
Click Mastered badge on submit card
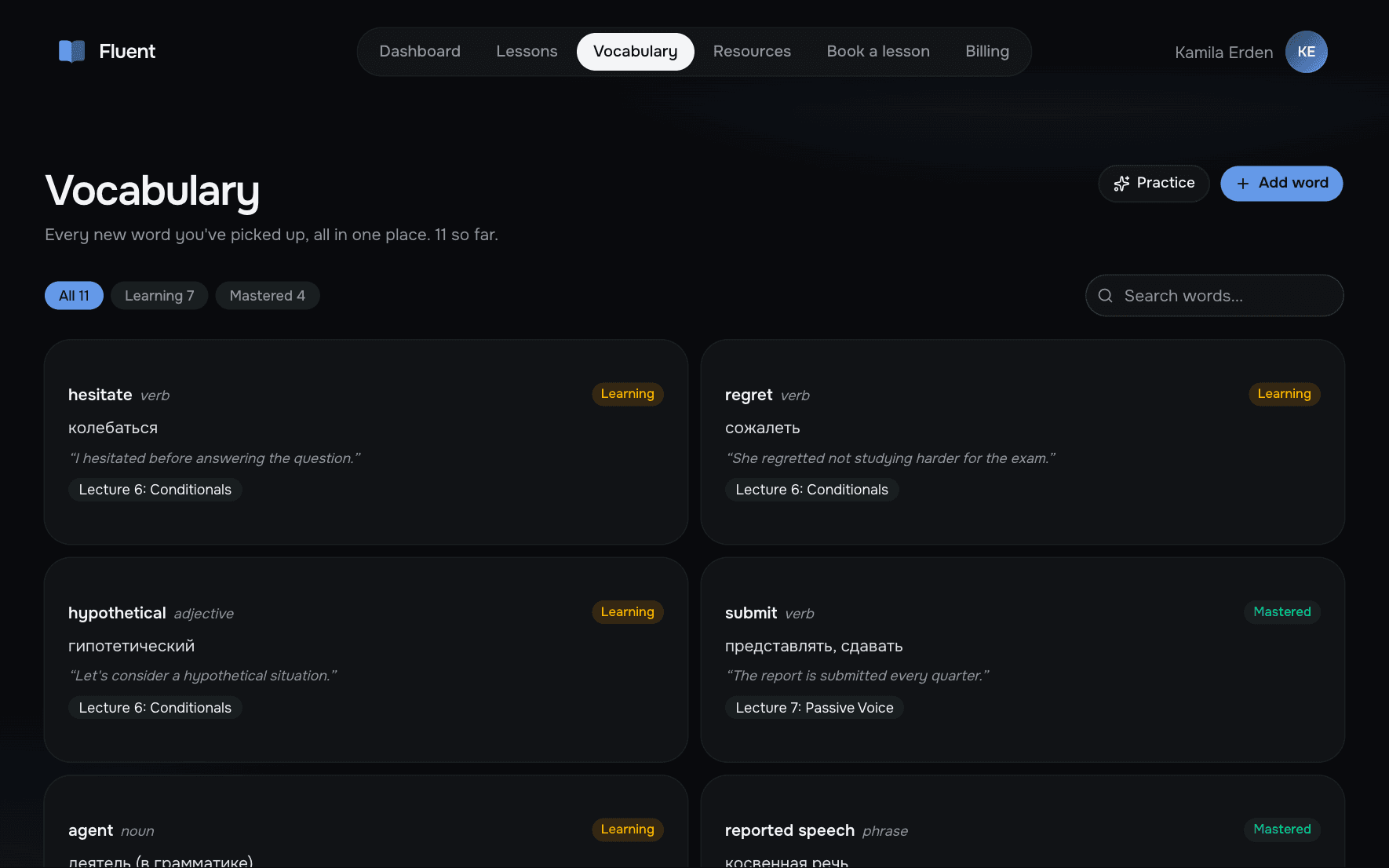(1282, 612)
